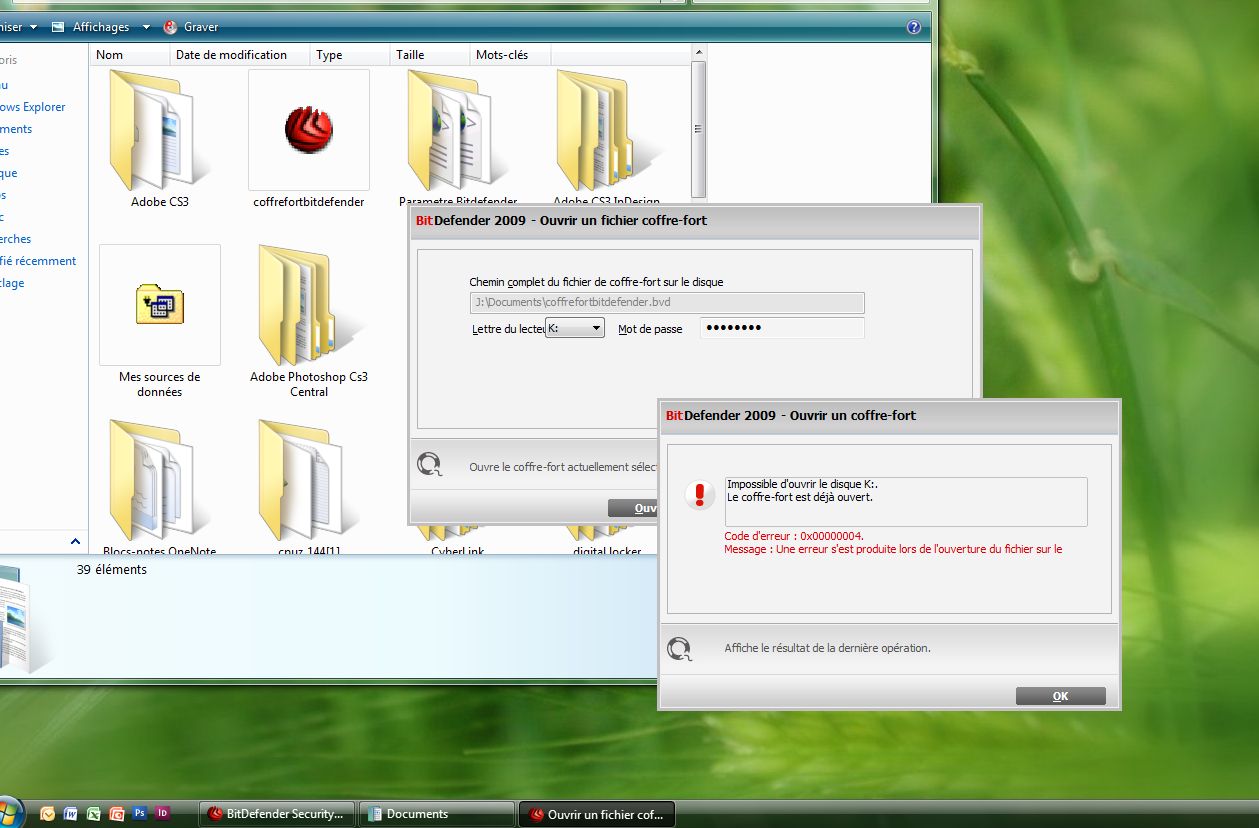Sort by the Type column header
The image size is (1259, 828).
(350, 55)
